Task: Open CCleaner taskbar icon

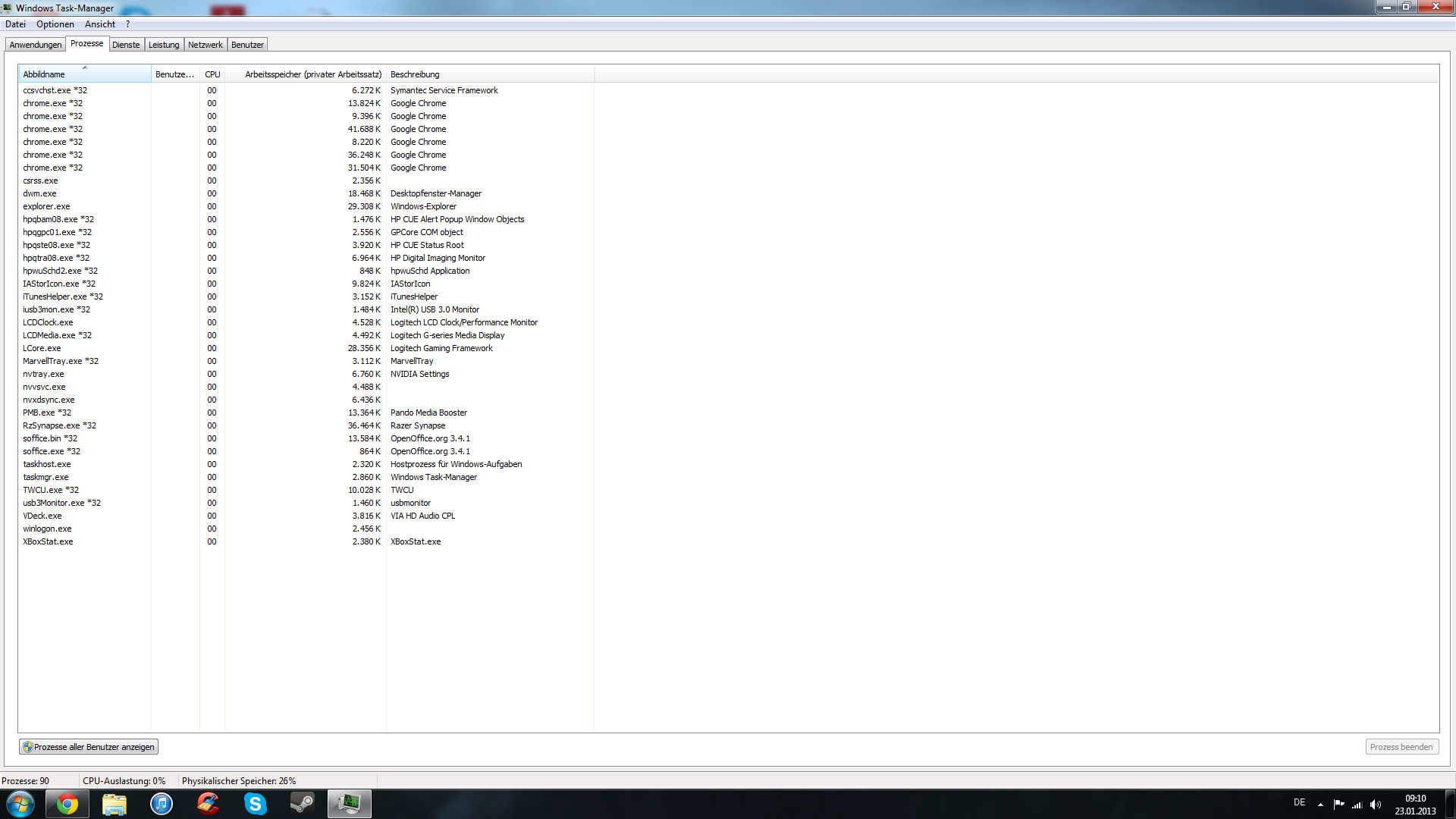Action: [209, 804]
